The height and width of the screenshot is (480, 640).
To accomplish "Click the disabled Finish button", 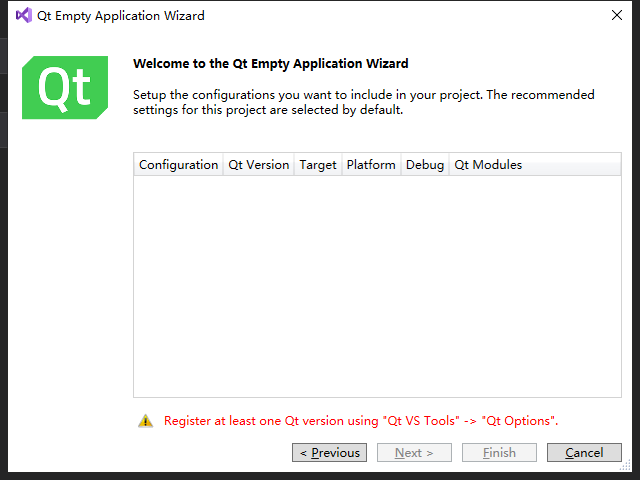I will (499, 452).
